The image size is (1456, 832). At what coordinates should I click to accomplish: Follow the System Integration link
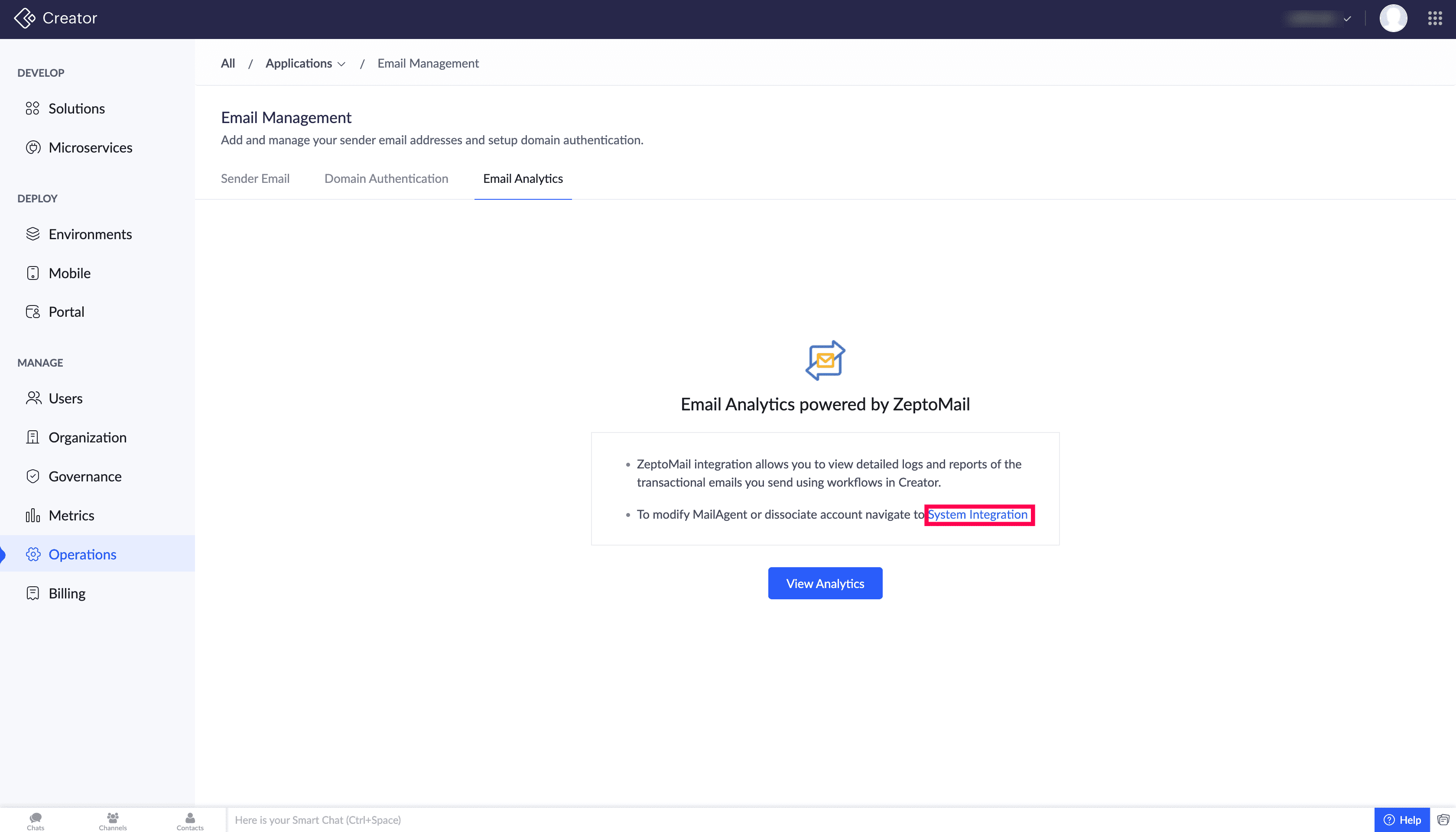pyautogui.click(x=977, y=515)
